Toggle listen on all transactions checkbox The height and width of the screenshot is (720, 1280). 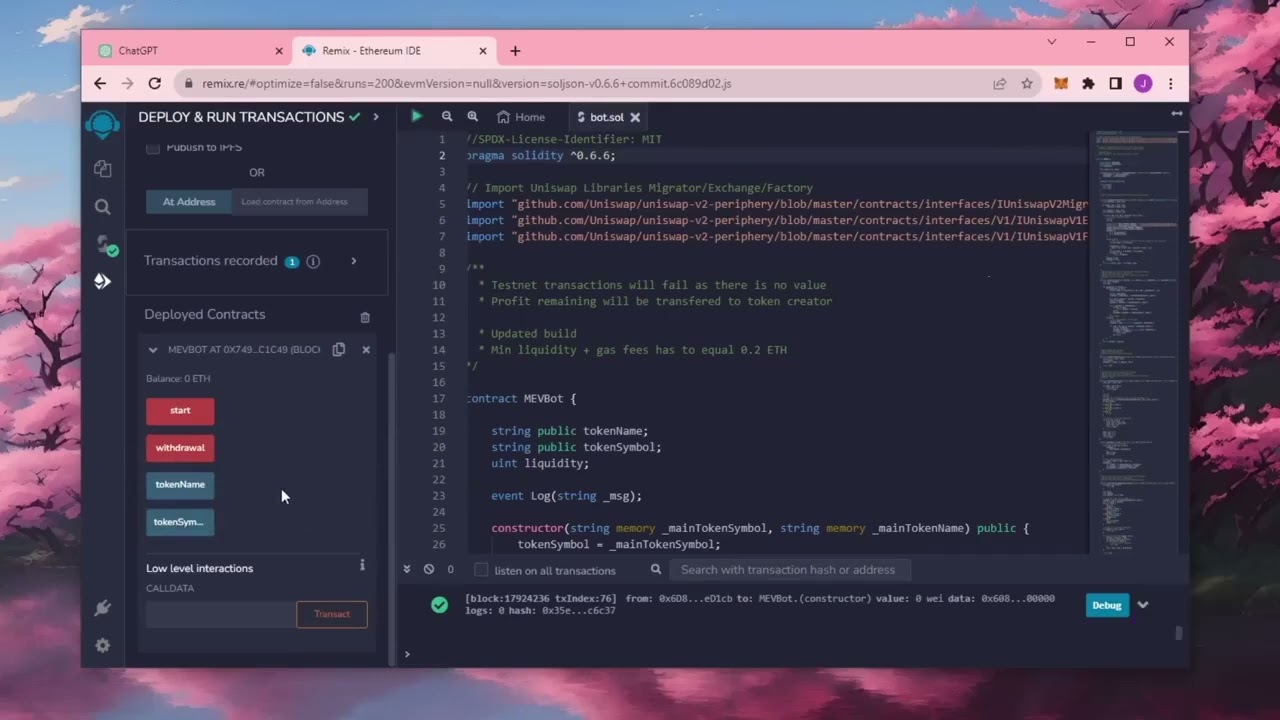[x=481, y=570]
